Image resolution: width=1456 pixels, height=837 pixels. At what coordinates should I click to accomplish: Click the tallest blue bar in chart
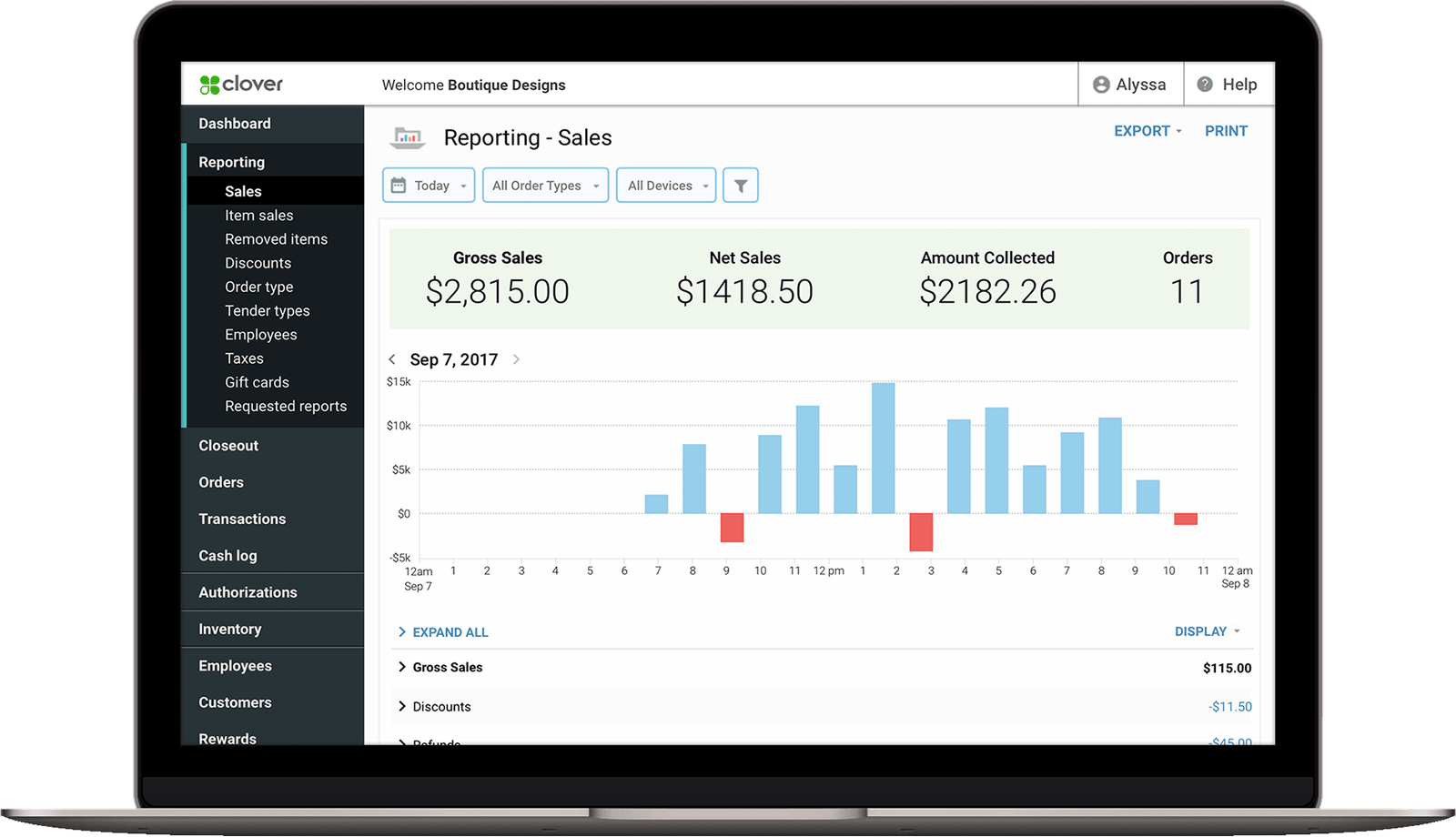[x=884, y=448]
